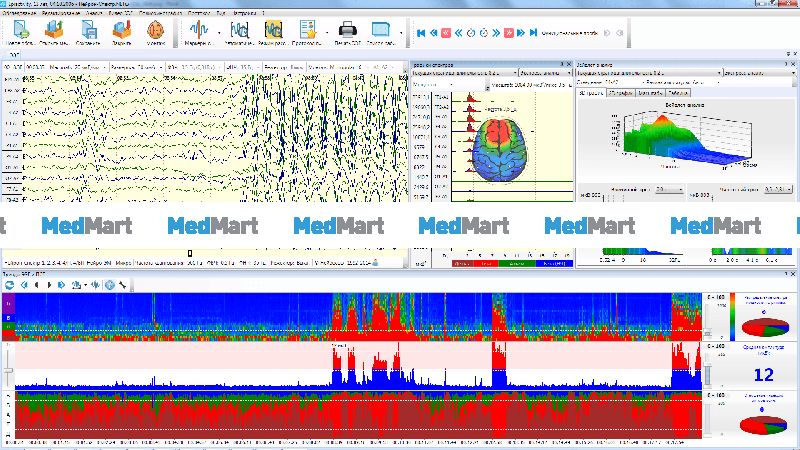Screen dimensions: 800x450
Task: Open examination from archive box icon
Action: point(54,30)
